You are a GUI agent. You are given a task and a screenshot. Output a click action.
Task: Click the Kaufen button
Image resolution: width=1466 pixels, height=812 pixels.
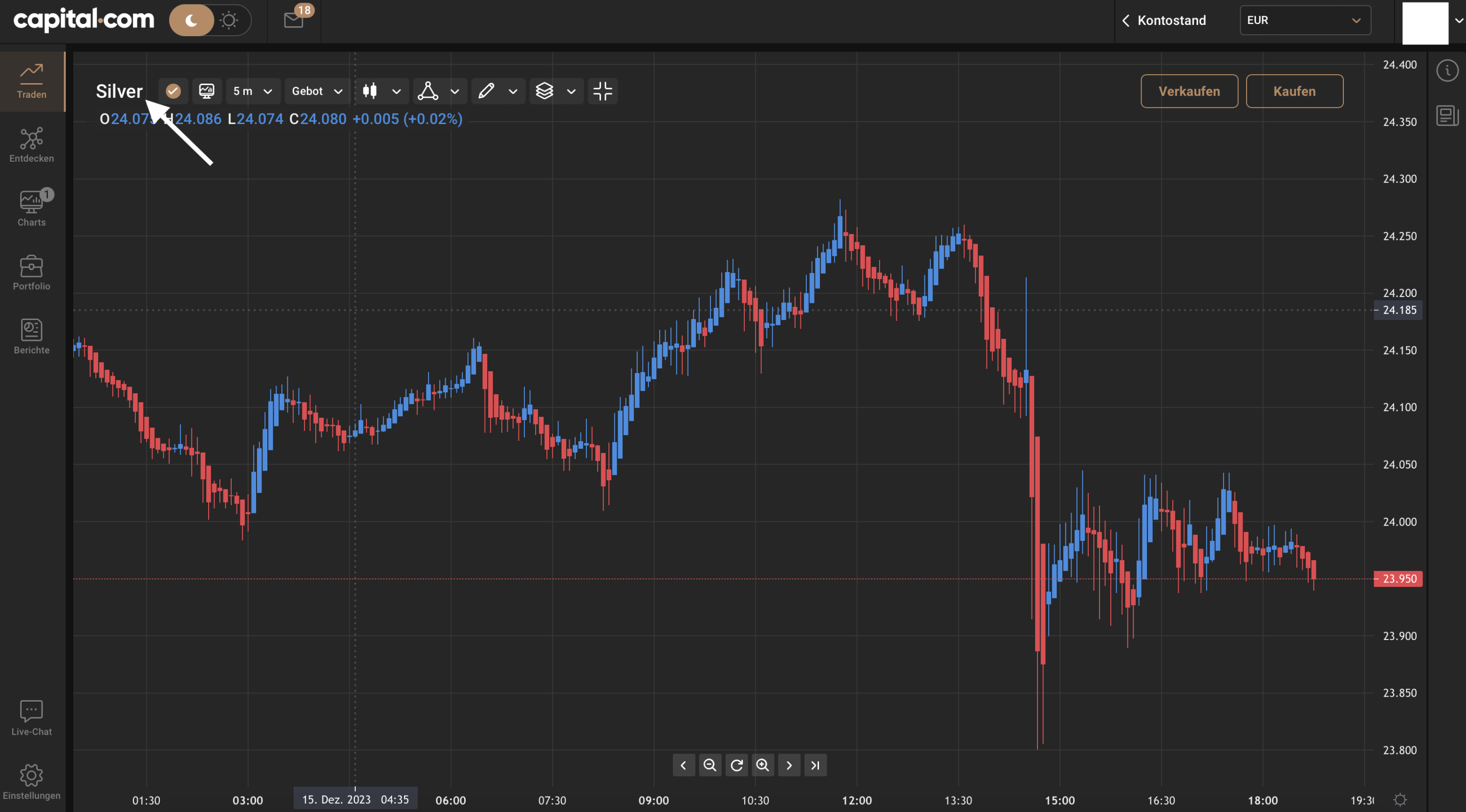(x=1294, y=91)
